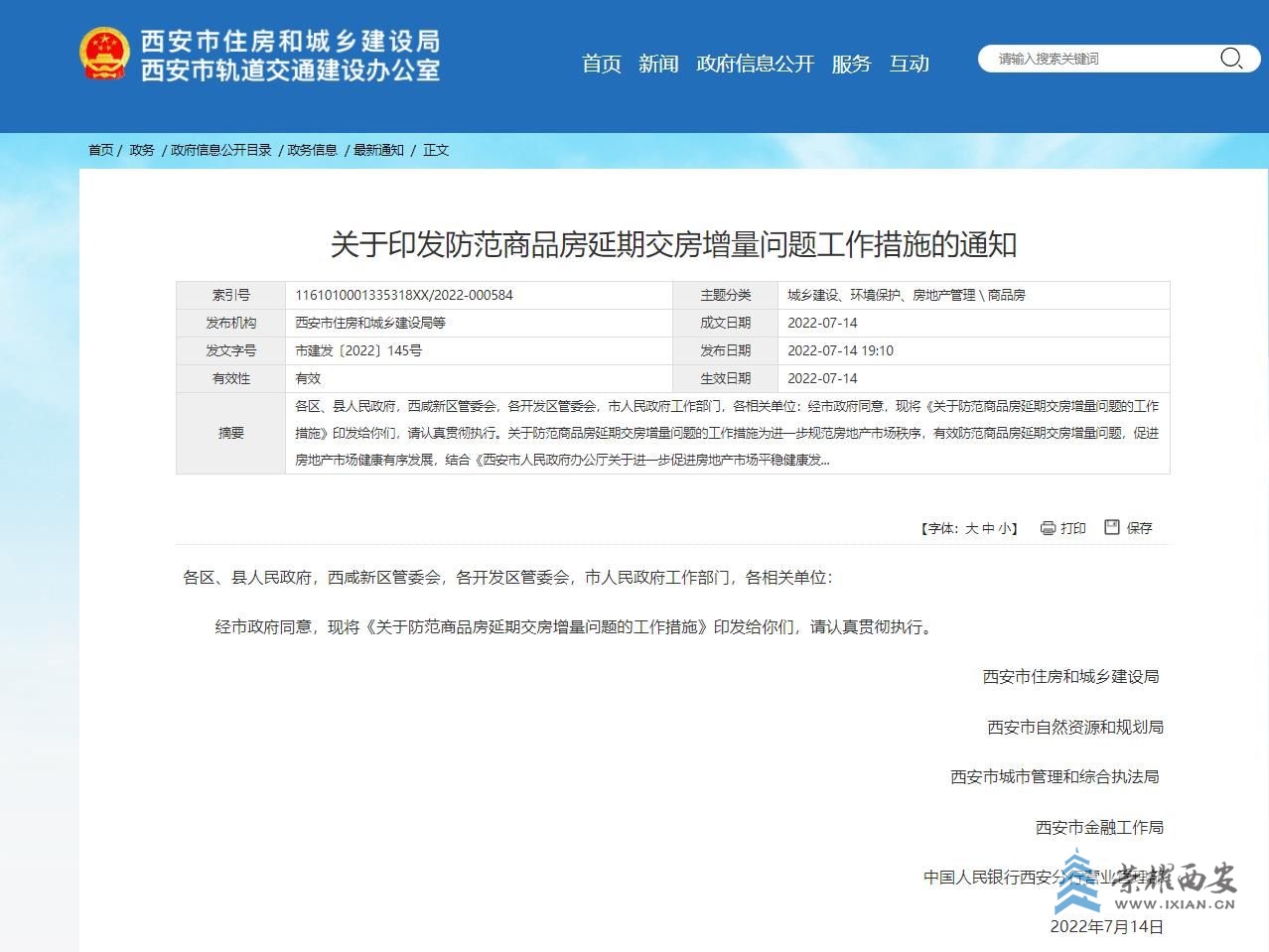Click the 摘要 label cell

[230, 433]
